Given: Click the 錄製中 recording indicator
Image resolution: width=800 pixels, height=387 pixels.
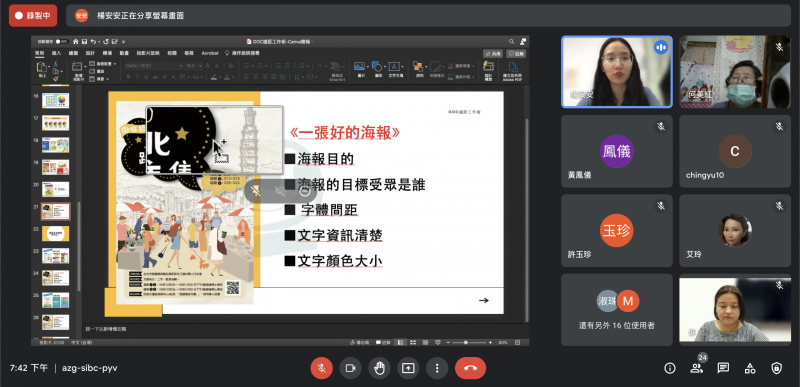Looking at the screenshot, I should (x=33, y=15).
